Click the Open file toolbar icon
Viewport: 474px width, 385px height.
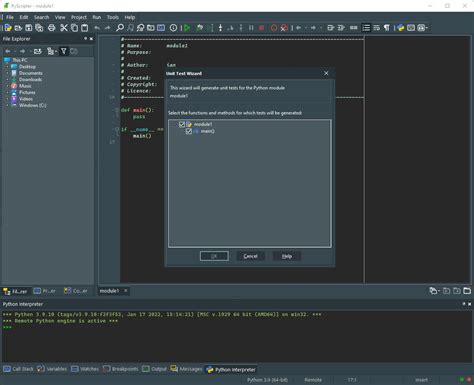(x=18, y=28)
